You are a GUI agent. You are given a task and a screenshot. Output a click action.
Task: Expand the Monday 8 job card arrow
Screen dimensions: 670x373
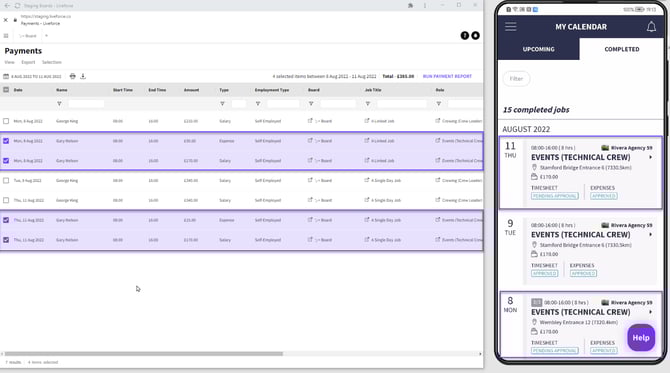pos(650,312)
